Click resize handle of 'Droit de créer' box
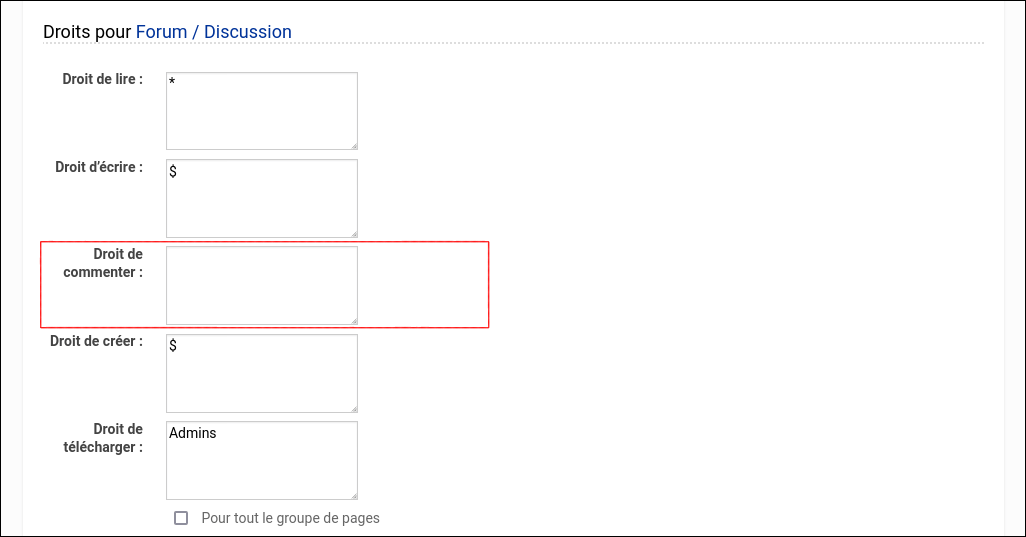 point(353,408)
